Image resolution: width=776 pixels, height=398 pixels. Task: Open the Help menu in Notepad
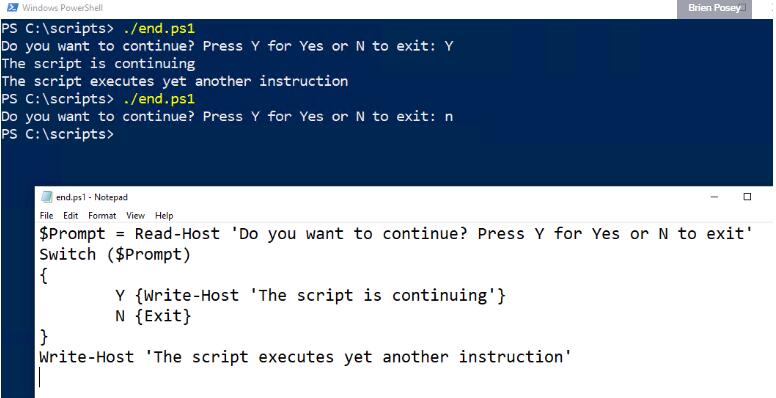(164, 215)
